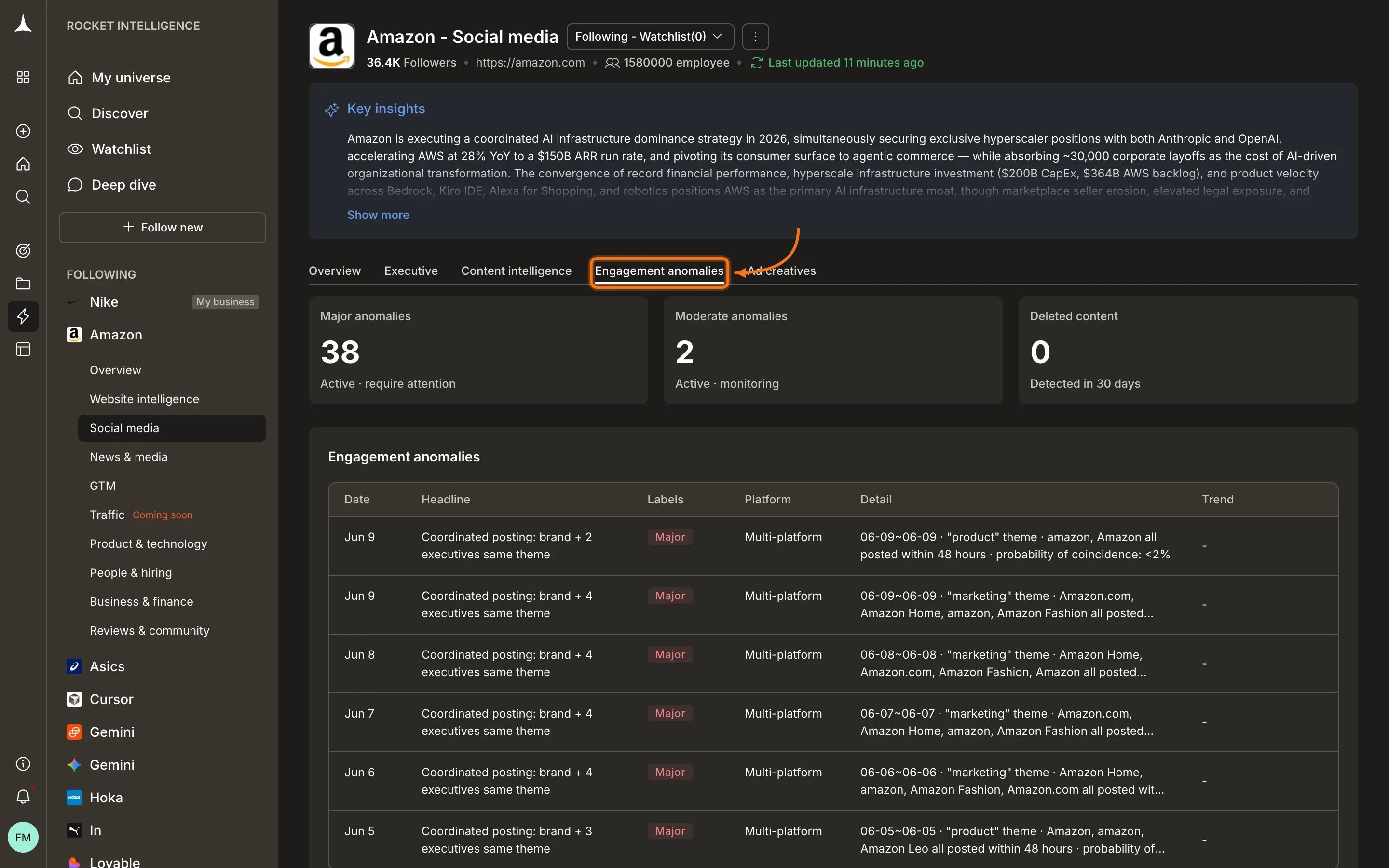
Task: Switch to the Overview tab
Action: click(335, 271)
